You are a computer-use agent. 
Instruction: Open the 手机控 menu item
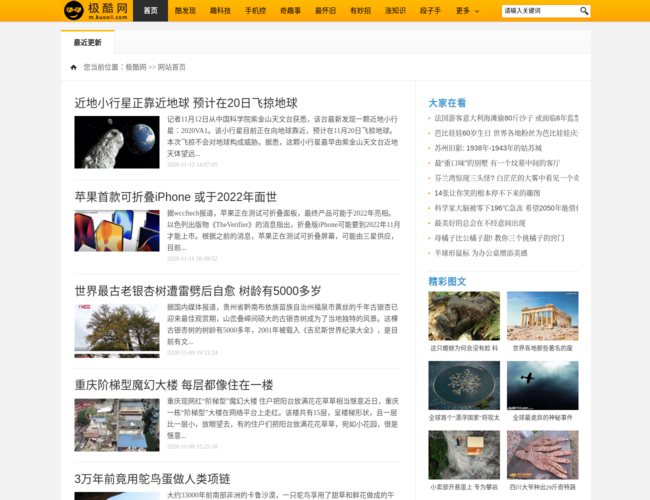[x=255, y=11]
